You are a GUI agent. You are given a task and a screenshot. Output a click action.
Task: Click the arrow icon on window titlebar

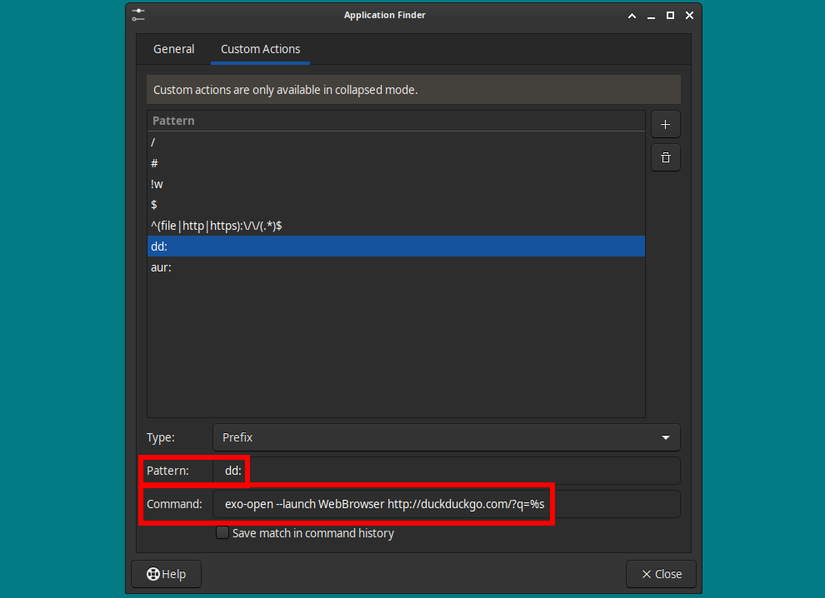pos(631,15)
